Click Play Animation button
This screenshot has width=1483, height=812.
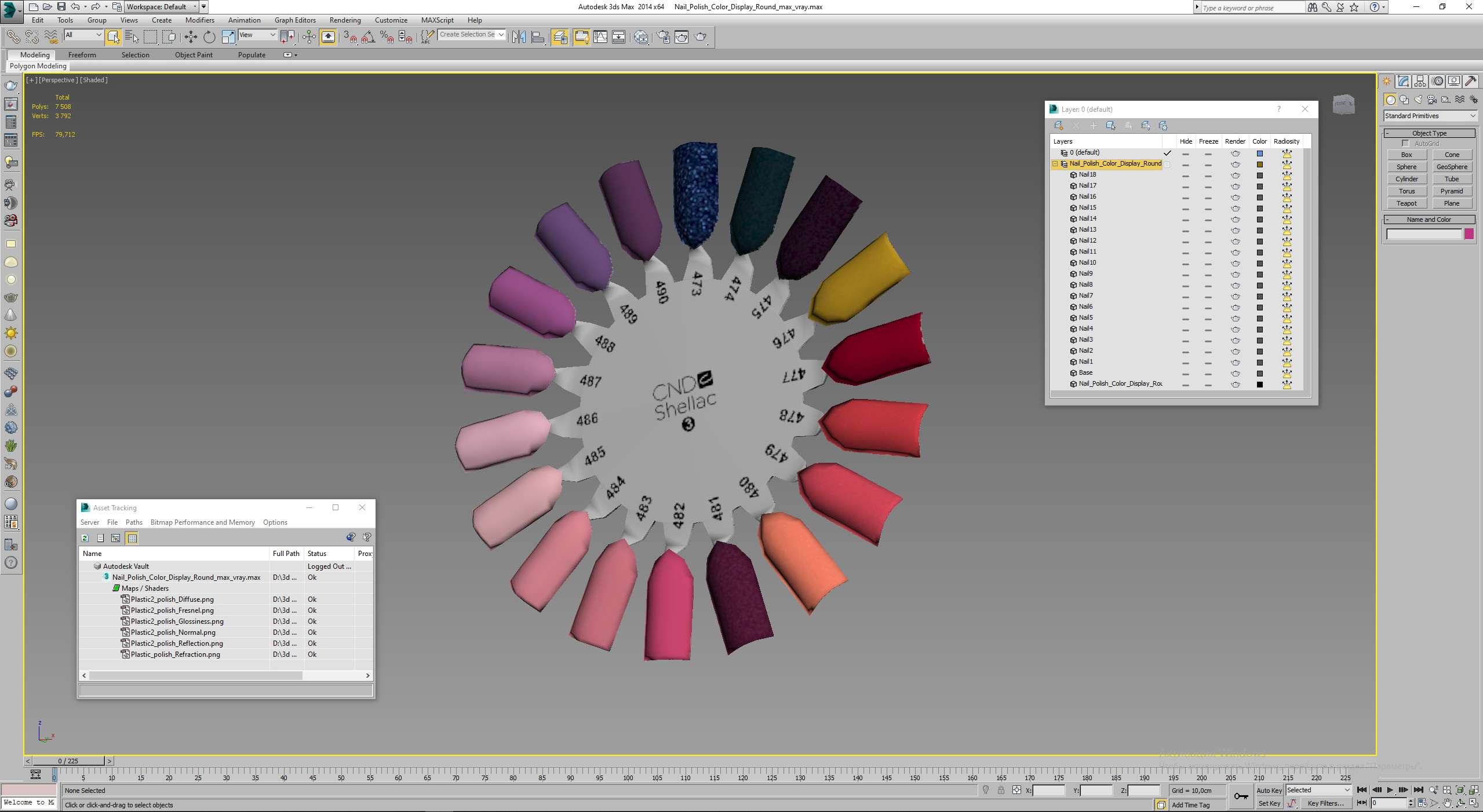tap(1390, 790)
